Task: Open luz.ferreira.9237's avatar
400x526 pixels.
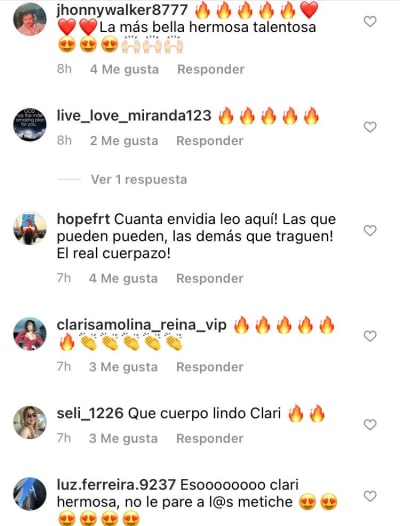Action: [30, 494]
